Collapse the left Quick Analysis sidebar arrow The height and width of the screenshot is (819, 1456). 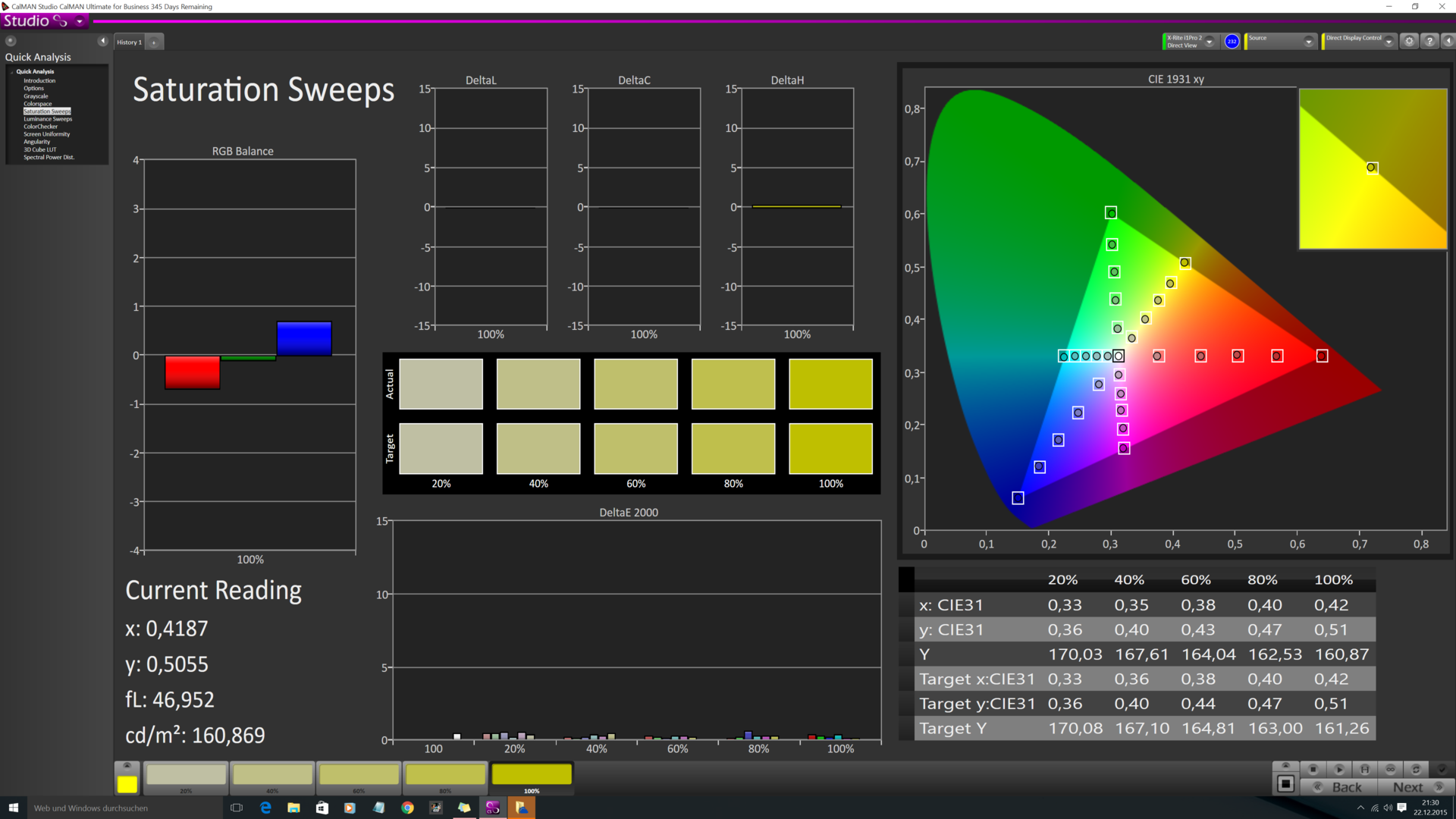[x=102, y=41]
